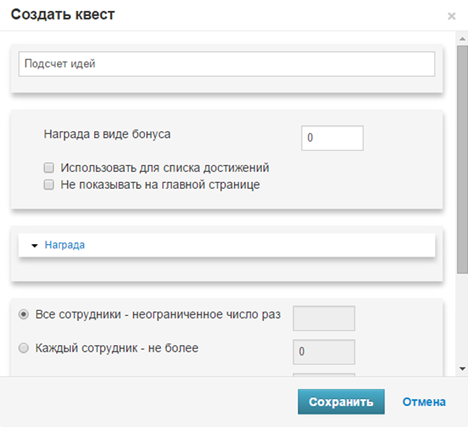Open the Награда section link
Viewport: 468px width, 427px height.
(x=65, y=245)
